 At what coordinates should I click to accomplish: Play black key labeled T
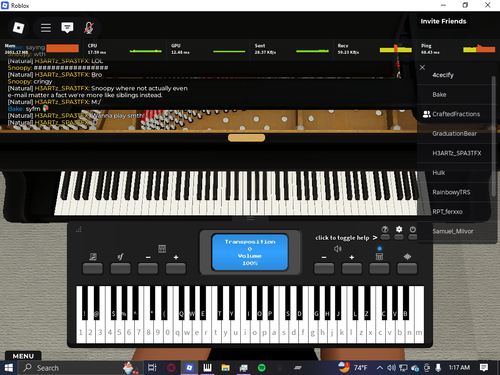(x=220, y=303)
